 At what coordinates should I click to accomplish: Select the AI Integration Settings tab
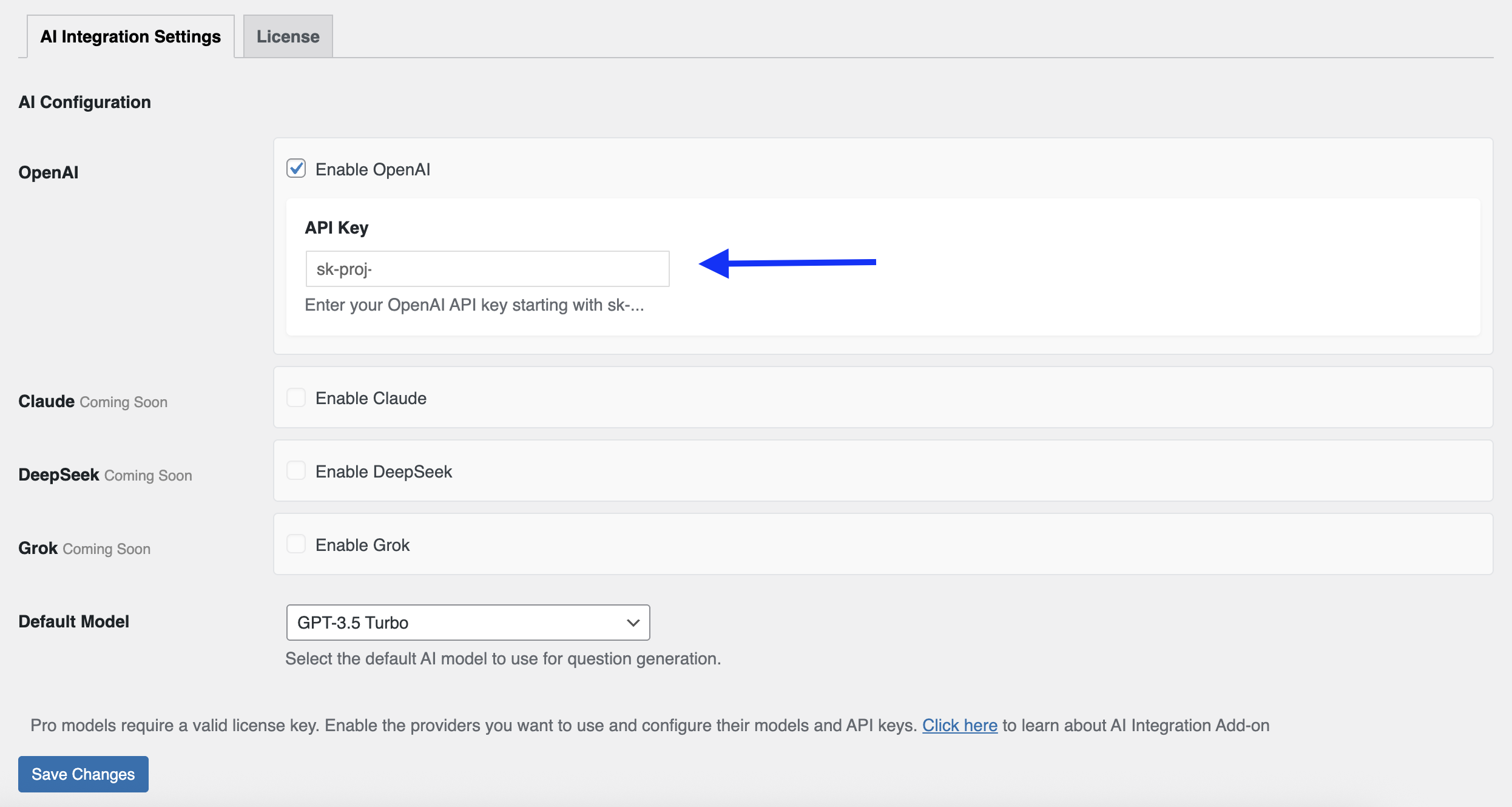[x=130, y=36]
